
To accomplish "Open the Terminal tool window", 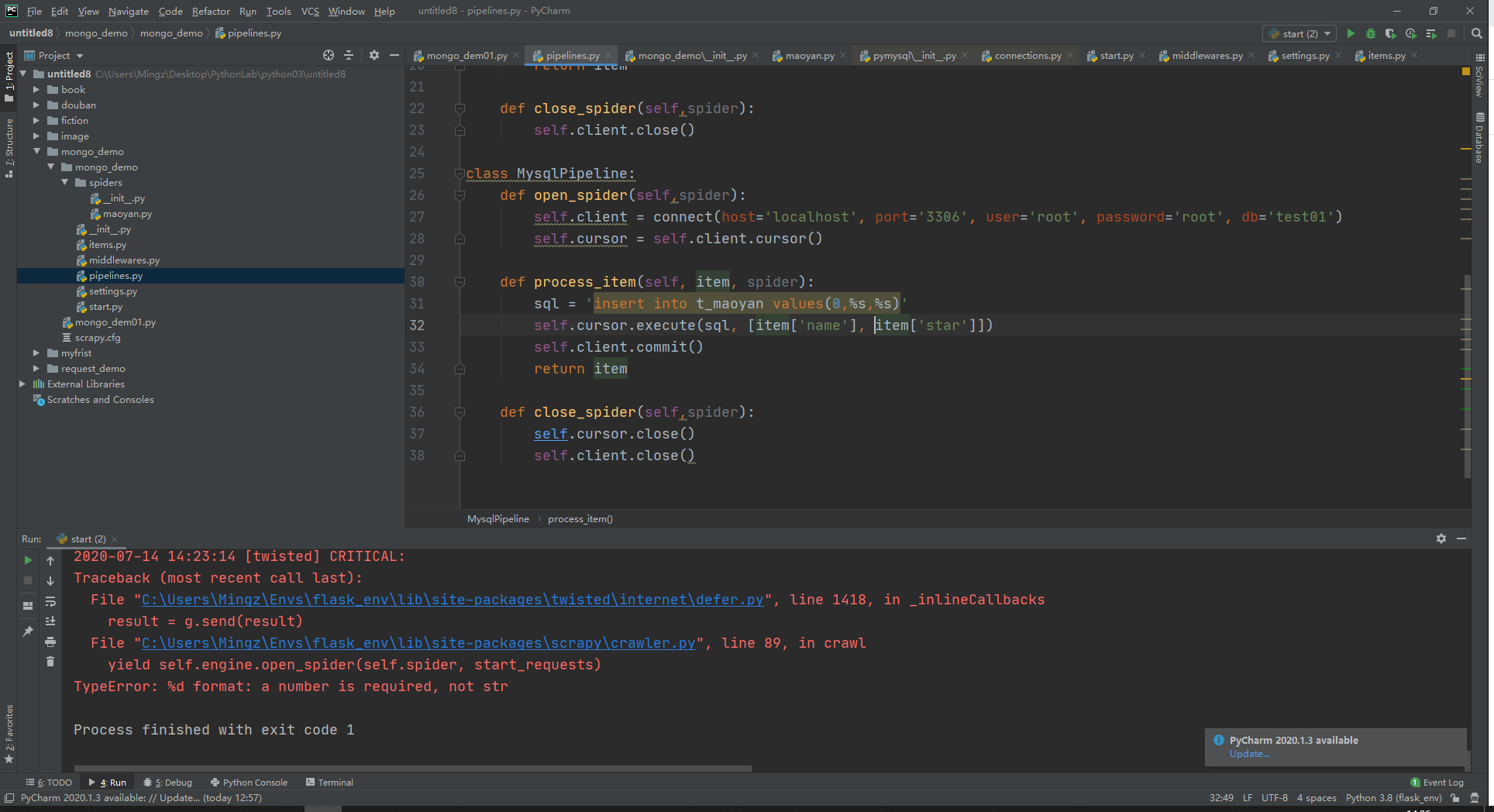I will coord(329,783).
